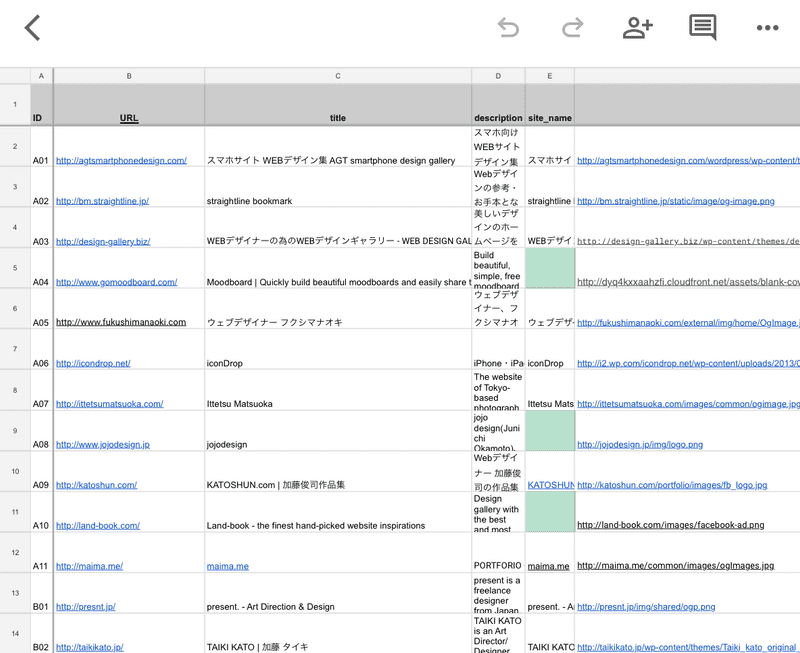Click the description header cell
Viewport: 800px width, 653px height.
(498, 105)
